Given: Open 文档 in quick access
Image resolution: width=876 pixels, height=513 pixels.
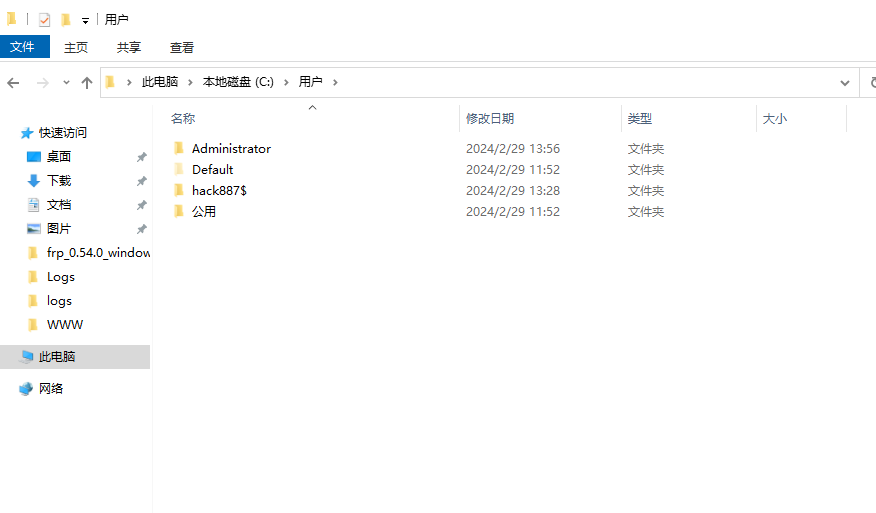Looking at the screenshot, I should click(59, 205).
